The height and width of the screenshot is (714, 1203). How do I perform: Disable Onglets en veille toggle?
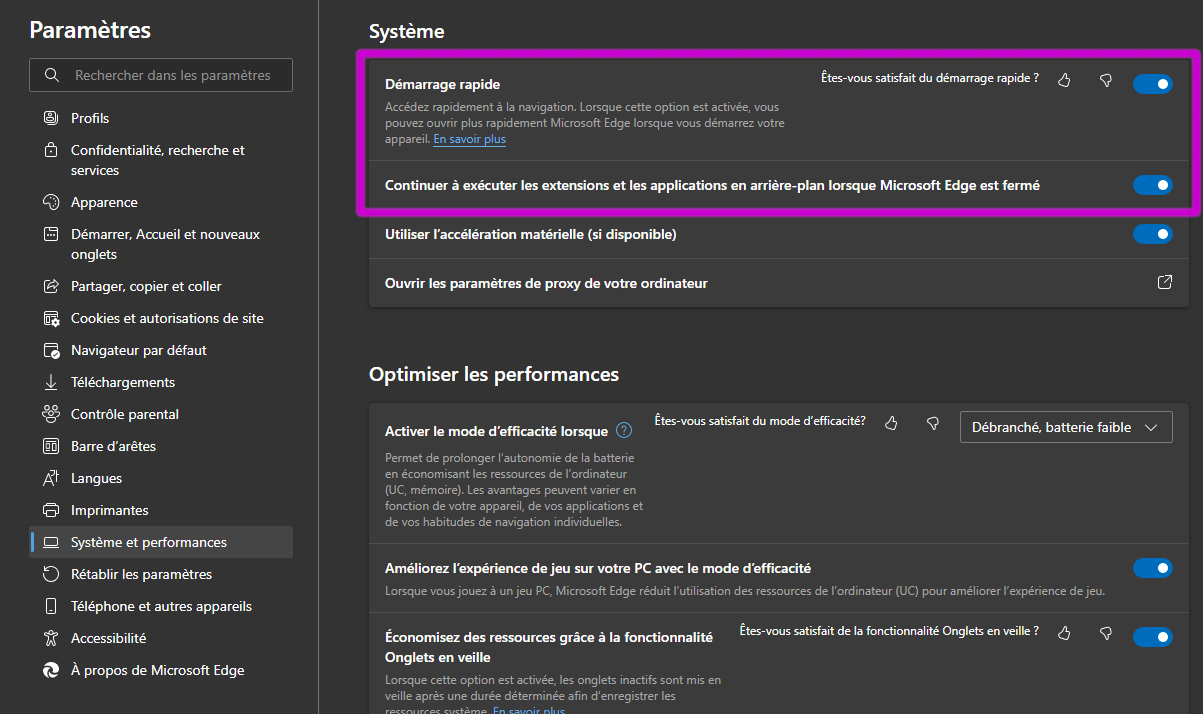1152,637
